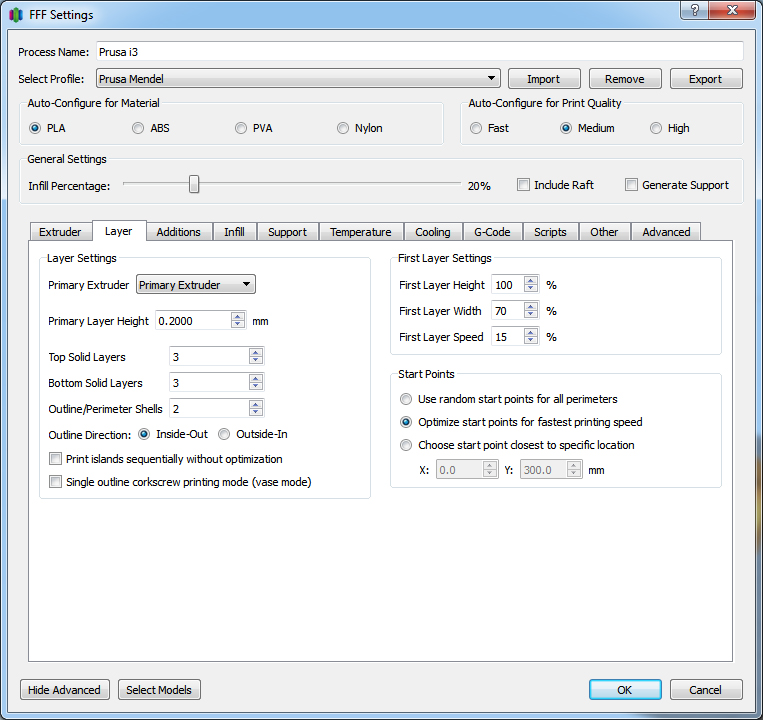The image size is (763, 720).
Task: Click the Infill Percentage slider handle
Action: pos(194,184)
